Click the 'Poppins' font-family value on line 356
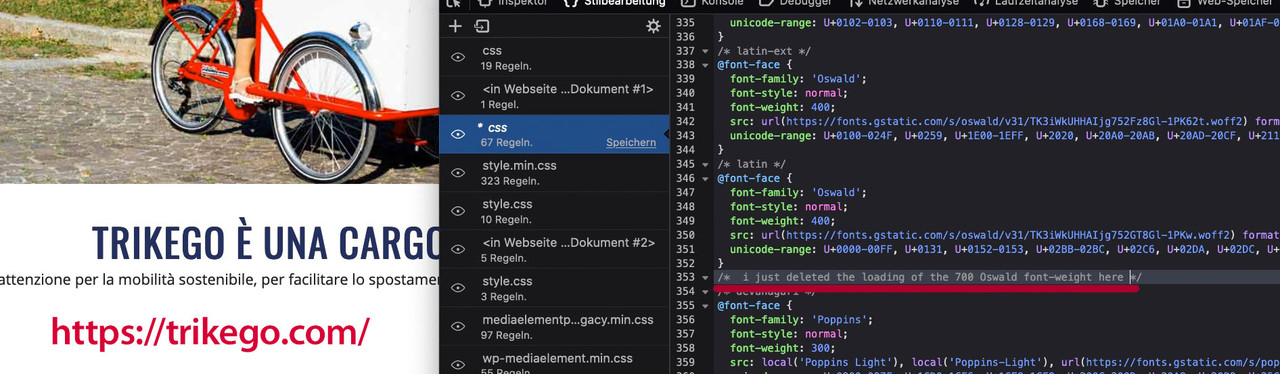The width and height of the screenshot is (1280, 374). (x=839, y=320)
